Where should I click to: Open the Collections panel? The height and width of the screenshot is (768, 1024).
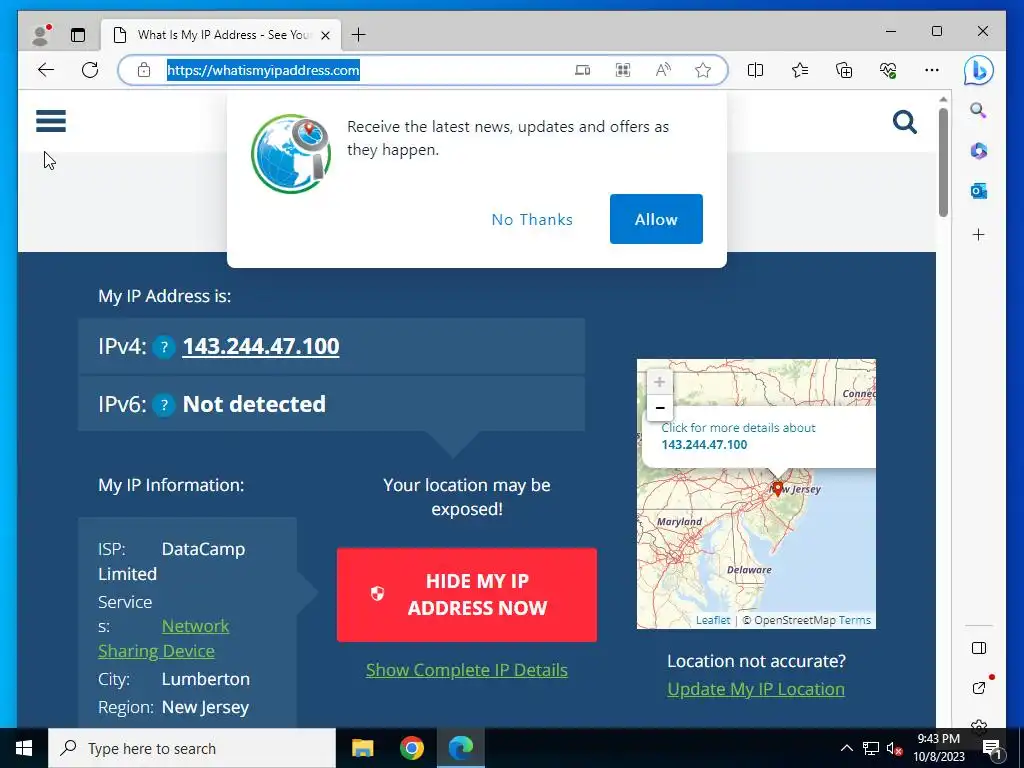[844, 70]
